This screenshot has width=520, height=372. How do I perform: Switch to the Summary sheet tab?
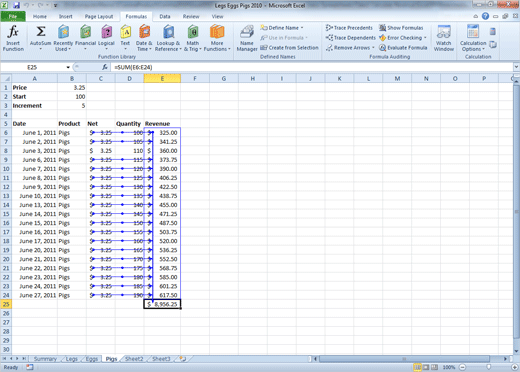point(45,359)
